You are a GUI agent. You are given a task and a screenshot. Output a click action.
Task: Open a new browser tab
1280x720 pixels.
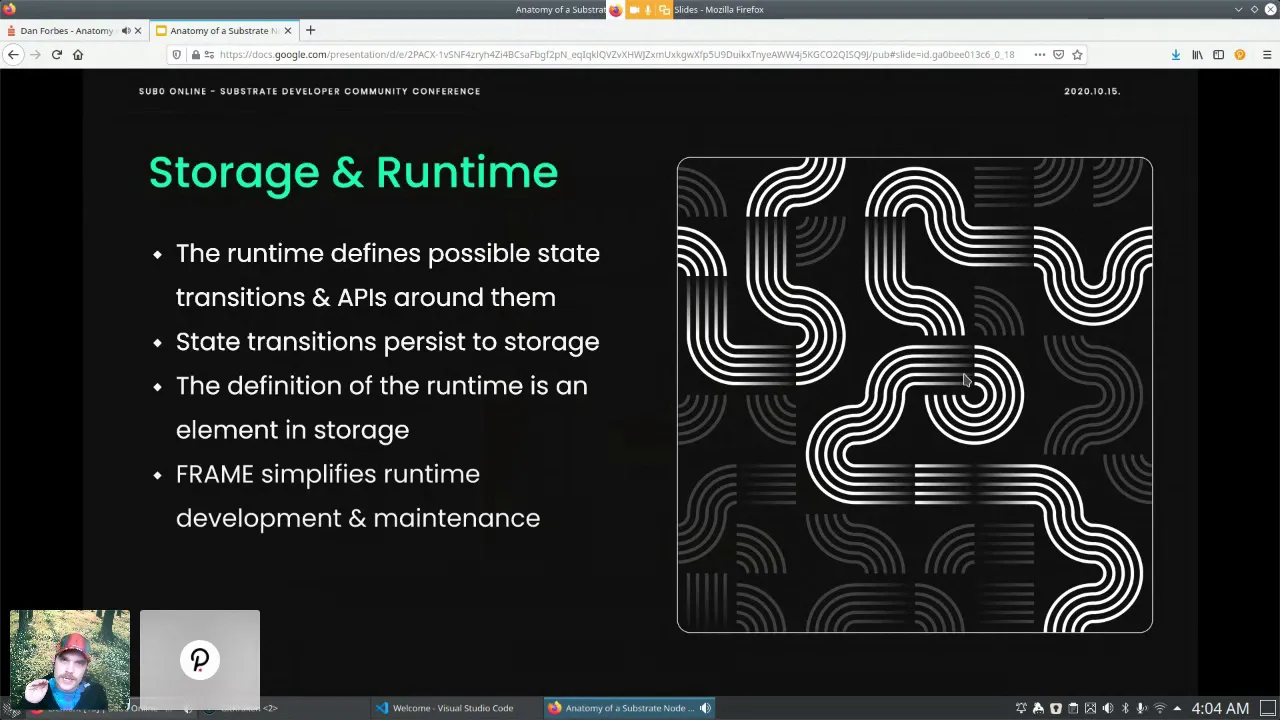[x=310, y=31]
